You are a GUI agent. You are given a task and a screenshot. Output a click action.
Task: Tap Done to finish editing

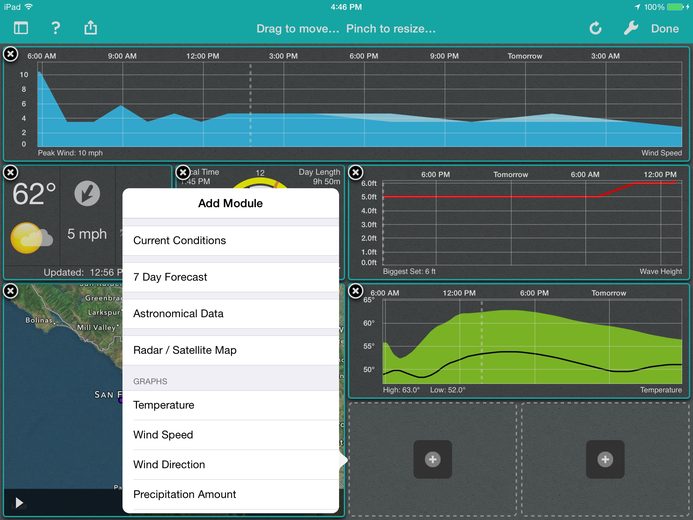(664, 29)
